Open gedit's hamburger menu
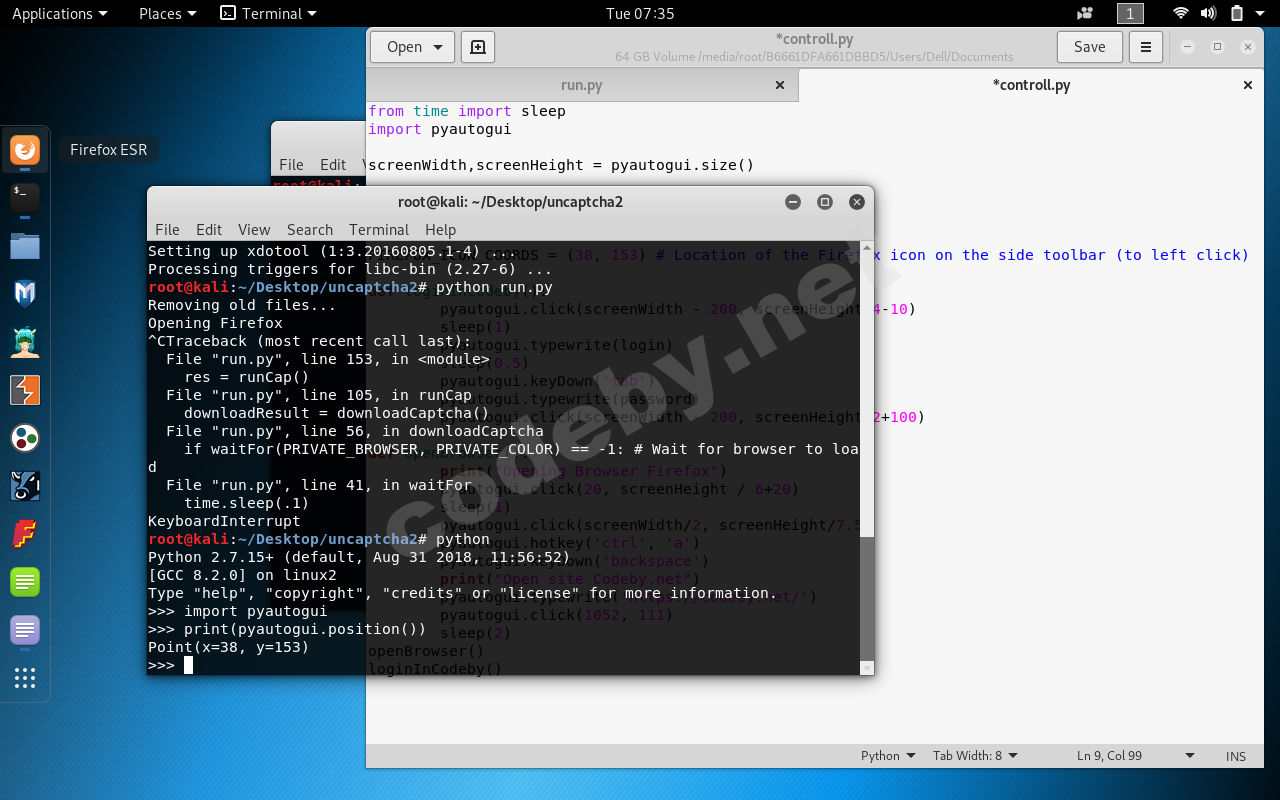Image resolution: width=1280 pixels, height=800 pixels. tap(1145, 46)
